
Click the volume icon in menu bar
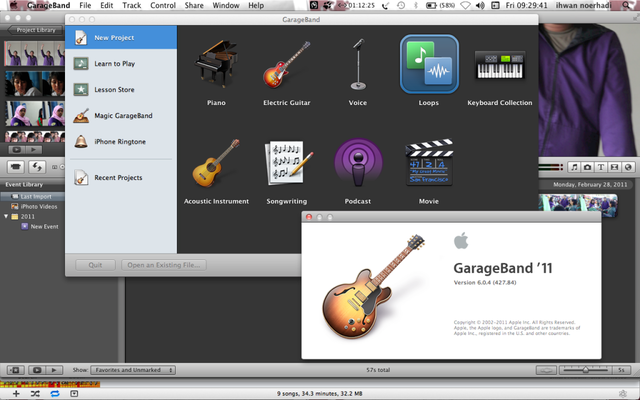pyautogui.click(x=480, y=5)
